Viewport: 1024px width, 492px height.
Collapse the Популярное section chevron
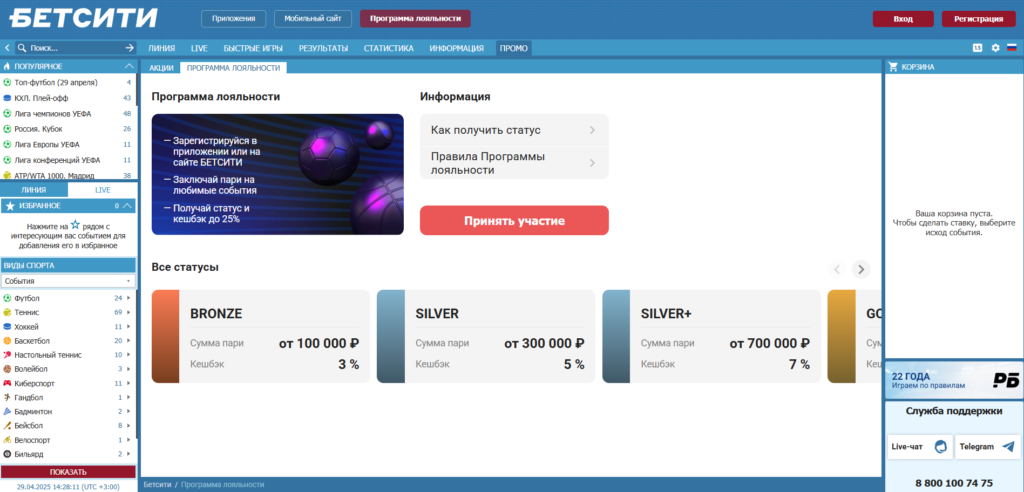128,67
